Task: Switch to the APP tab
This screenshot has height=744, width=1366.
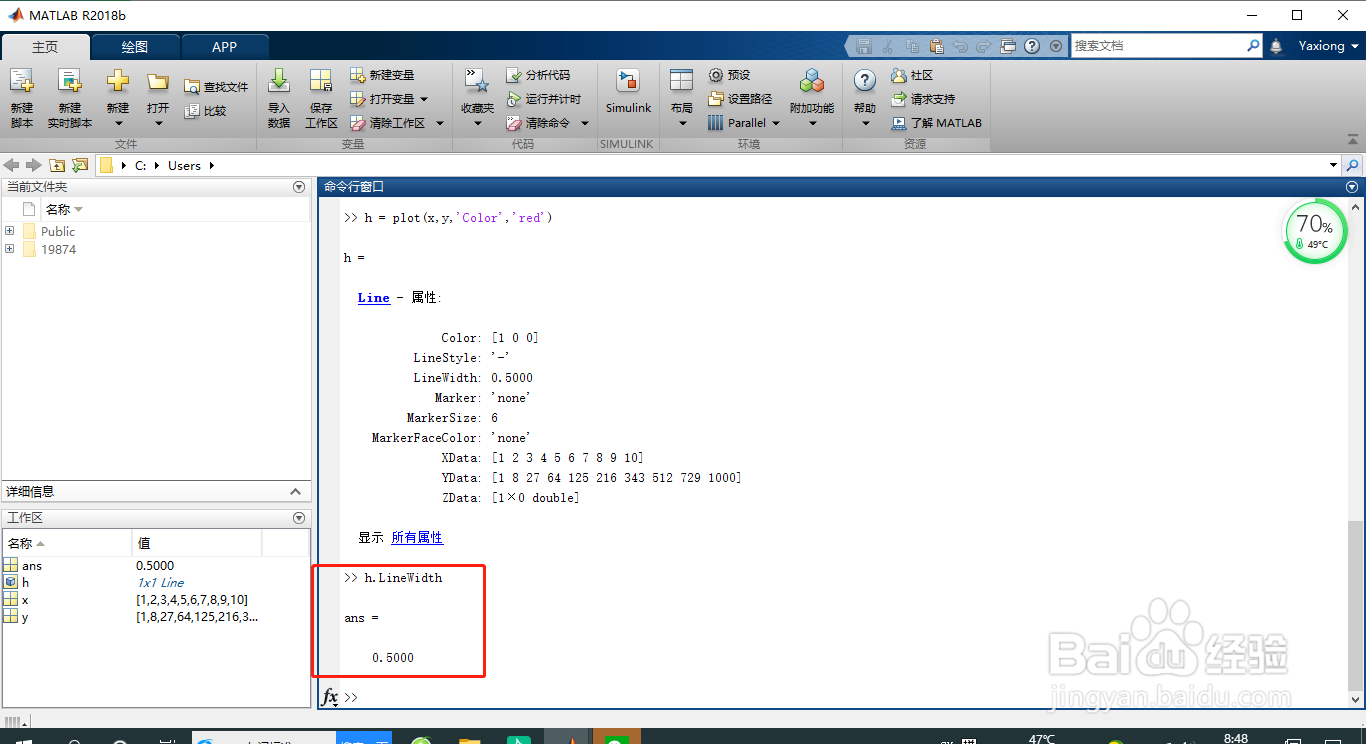Action: [225, 47]
